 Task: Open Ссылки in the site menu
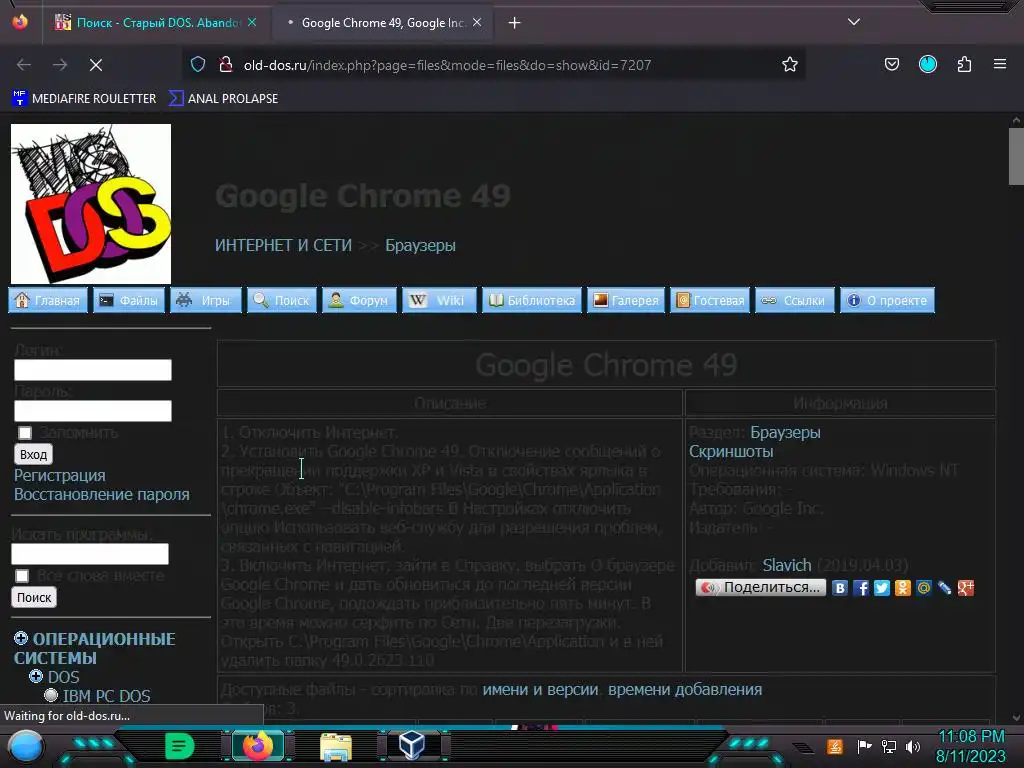coord(795,300)
